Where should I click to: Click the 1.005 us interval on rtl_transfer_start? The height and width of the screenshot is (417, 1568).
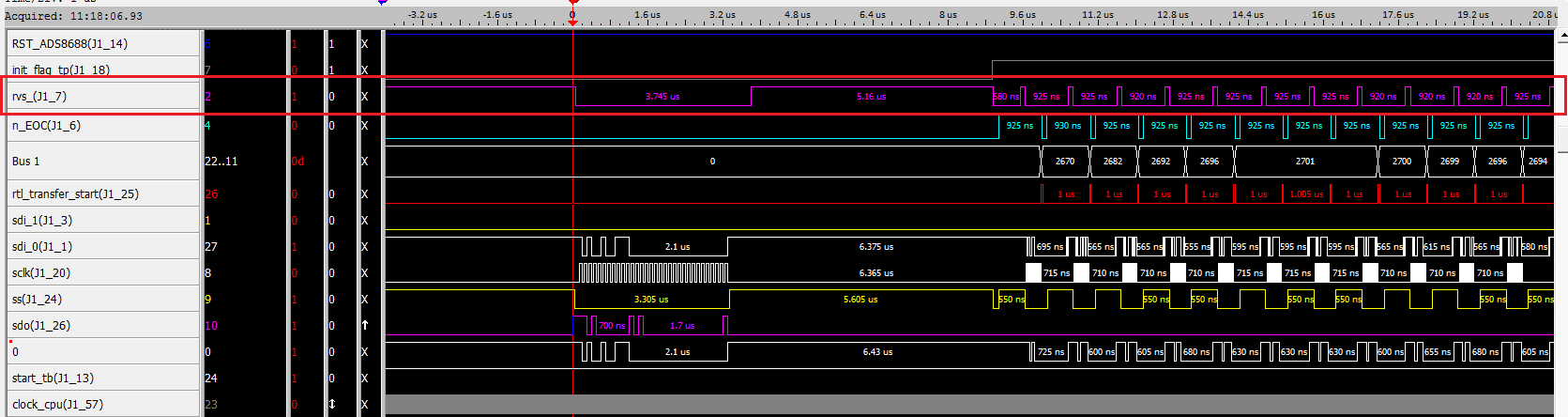tap(1306, 193)
